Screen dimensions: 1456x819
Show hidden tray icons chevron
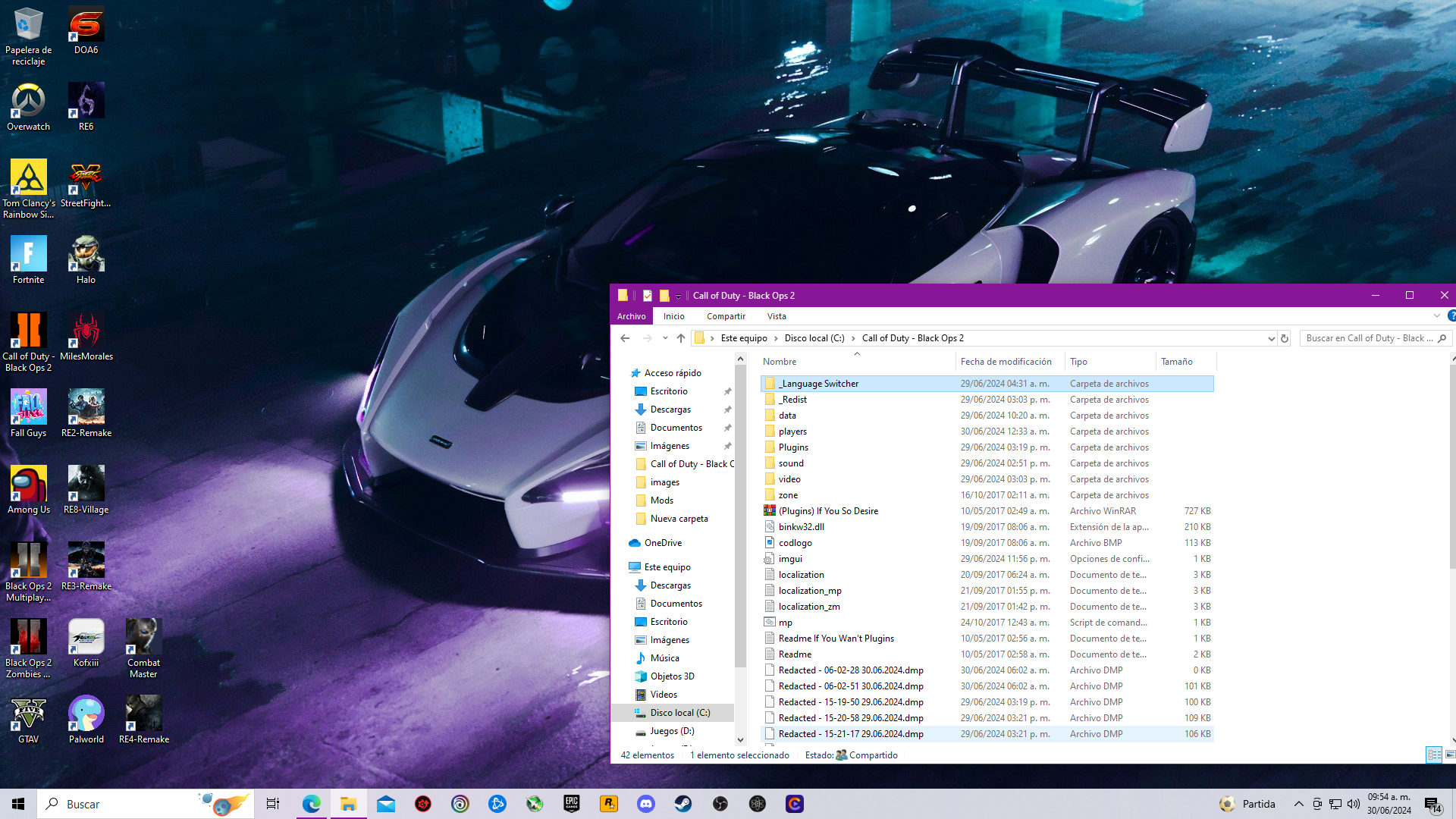tap(1298, 804)
